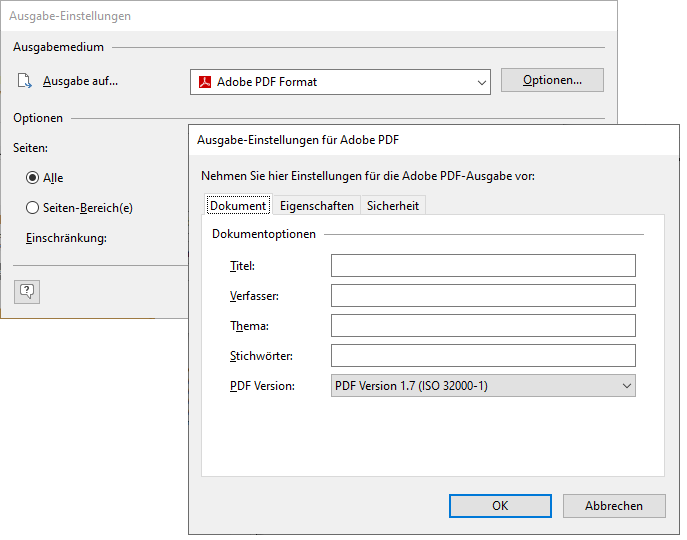Confirm with the OK button
Image resolution: width=687 pixels, height=540 pixels.
(500, 506)
